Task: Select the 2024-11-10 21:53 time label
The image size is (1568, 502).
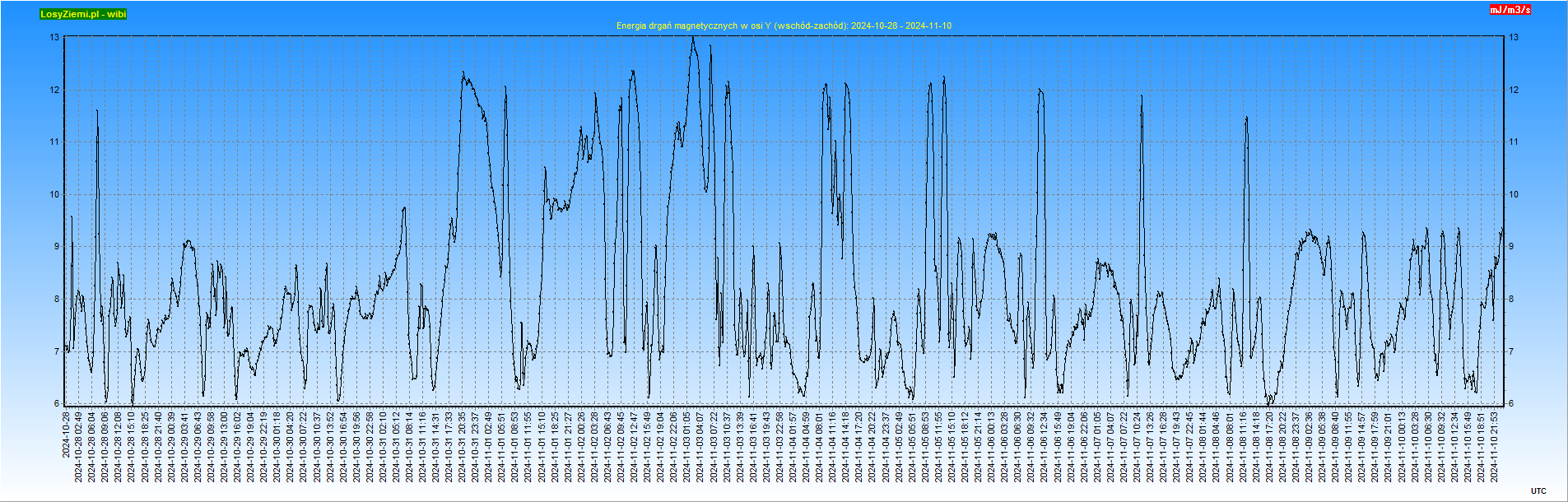Action: pos(1495,447)
